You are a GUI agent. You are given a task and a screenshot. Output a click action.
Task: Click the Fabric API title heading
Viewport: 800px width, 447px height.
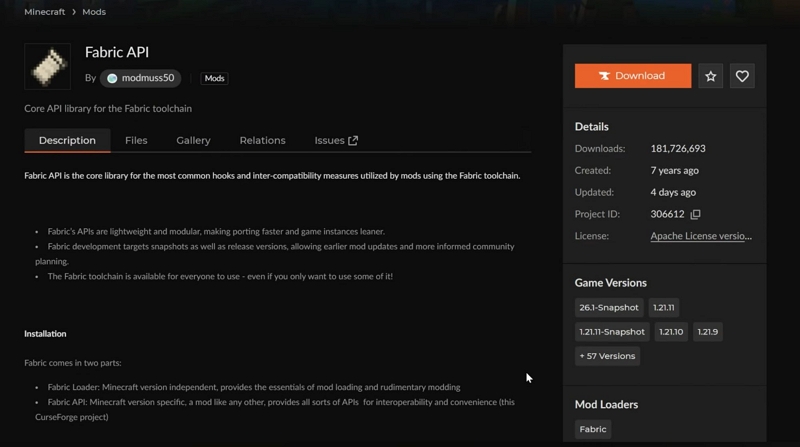tap(117, 52)
